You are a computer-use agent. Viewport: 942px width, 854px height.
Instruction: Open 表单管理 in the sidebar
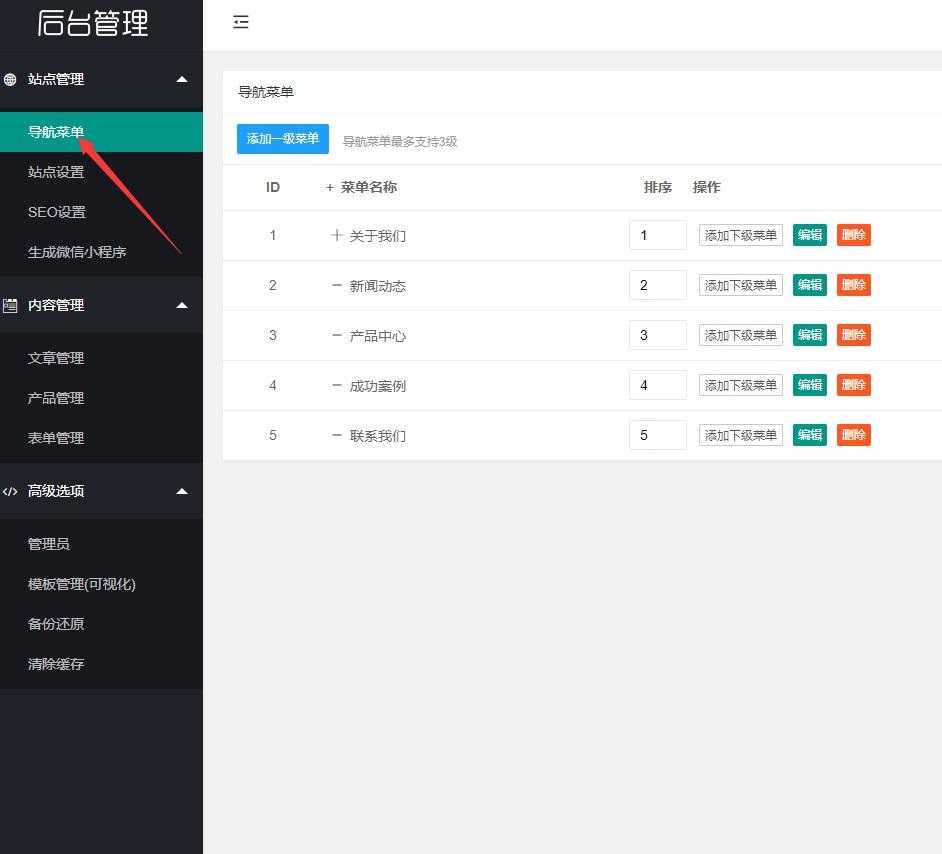[x=102, y=438]
